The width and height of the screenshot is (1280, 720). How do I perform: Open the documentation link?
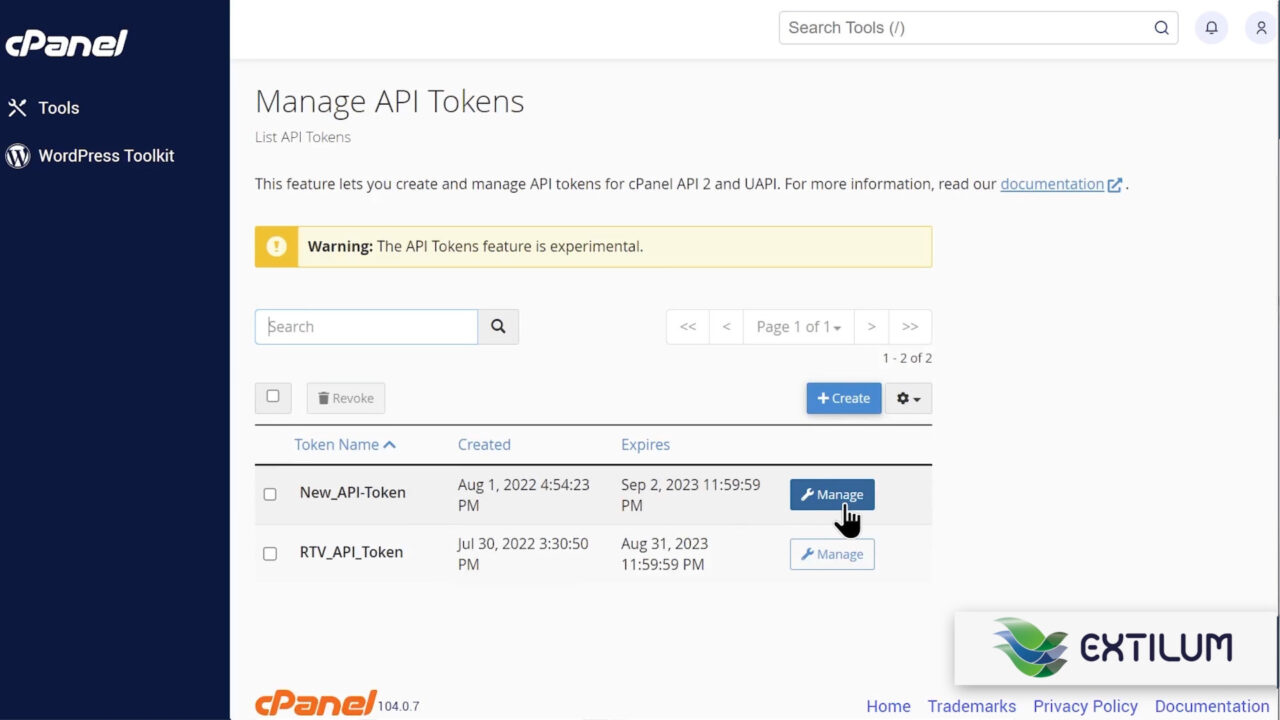1052,183
